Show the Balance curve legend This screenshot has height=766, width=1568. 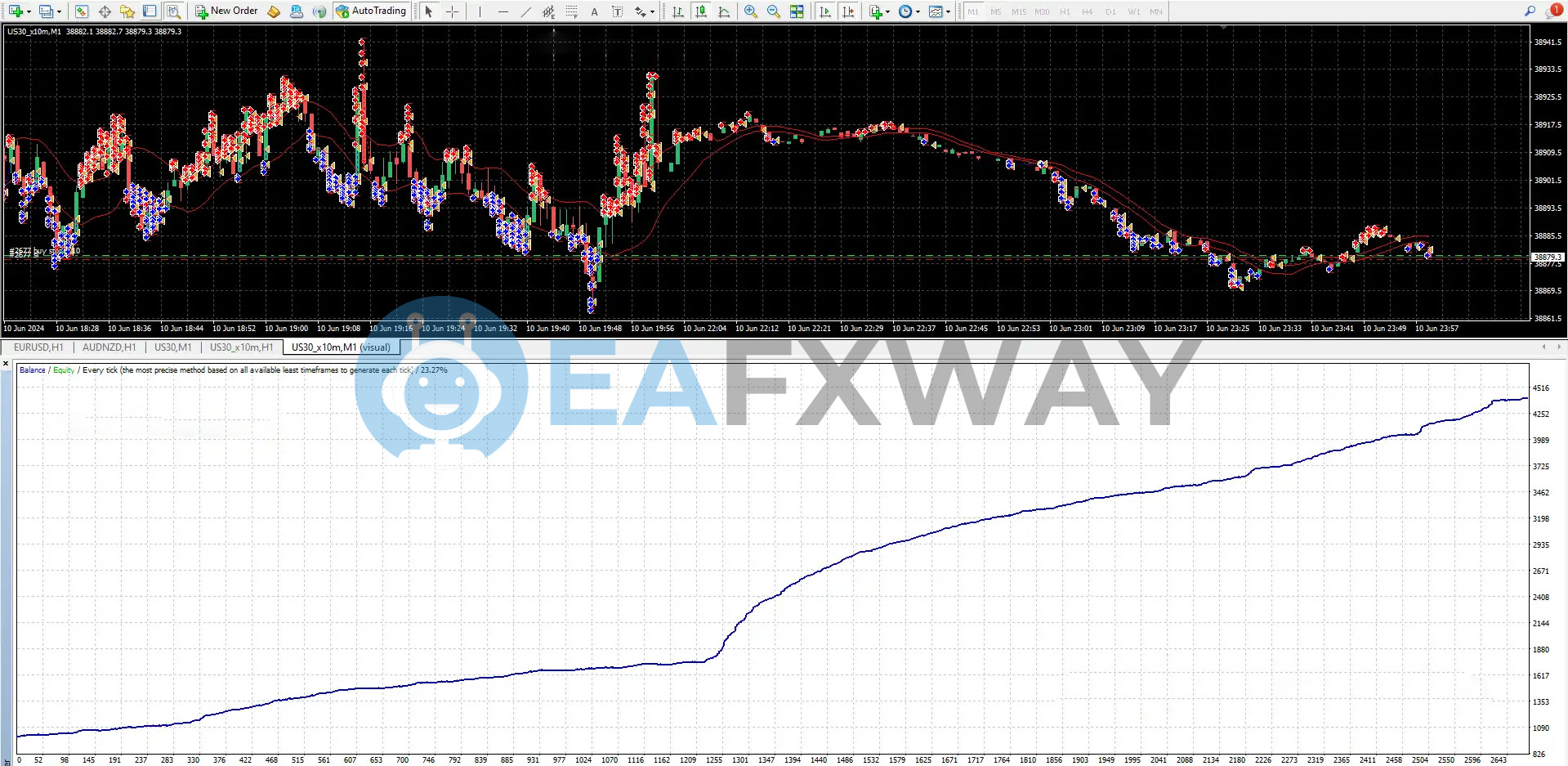click(32, 370)
